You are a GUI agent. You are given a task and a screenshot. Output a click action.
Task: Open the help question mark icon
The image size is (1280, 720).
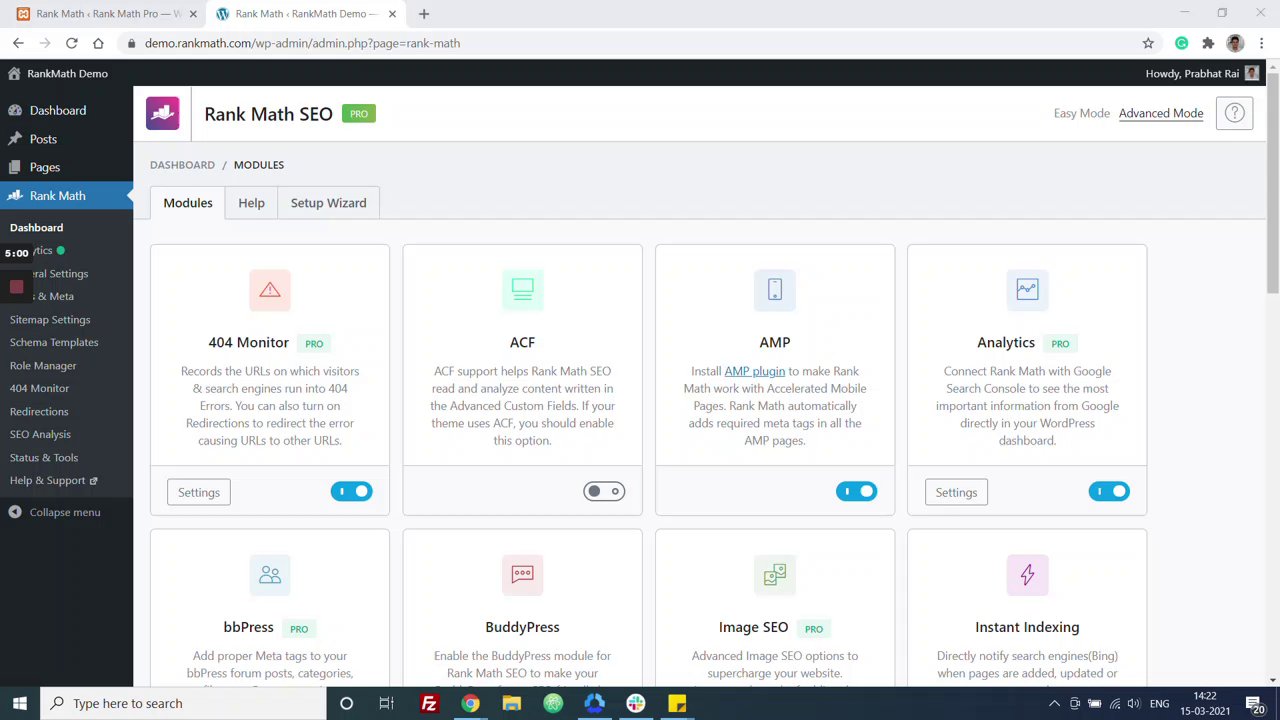[1235, 113]
